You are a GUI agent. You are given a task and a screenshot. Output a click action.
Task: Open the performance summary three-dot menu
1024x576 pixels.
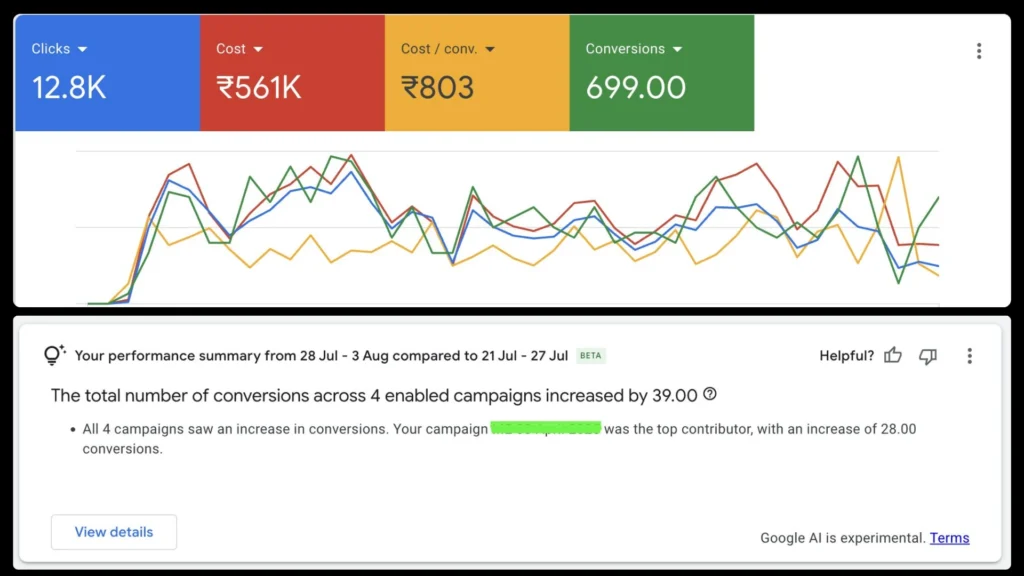(969, 355)
